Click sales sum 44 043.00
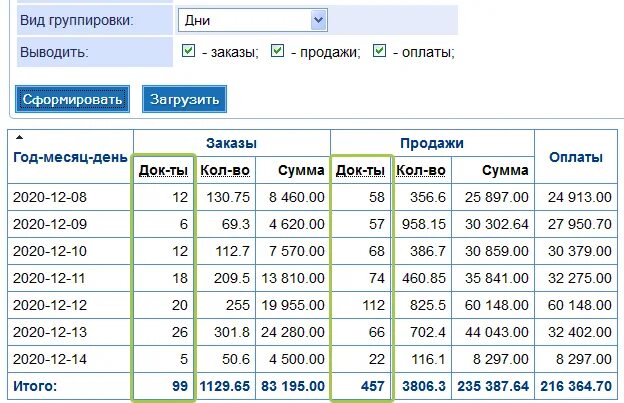This screenshot has width=624, height=403. [x=497, y=332]
